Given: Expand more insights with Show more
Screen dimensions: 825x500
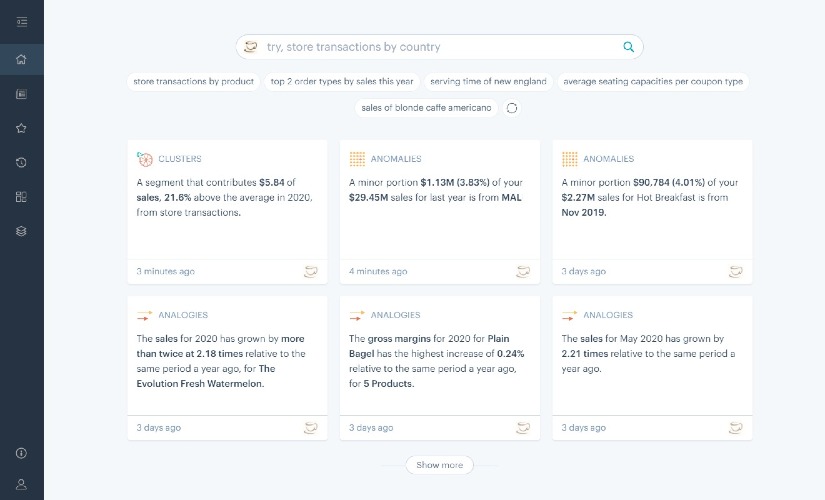Looking at the screenshot, I should (439, 465).
